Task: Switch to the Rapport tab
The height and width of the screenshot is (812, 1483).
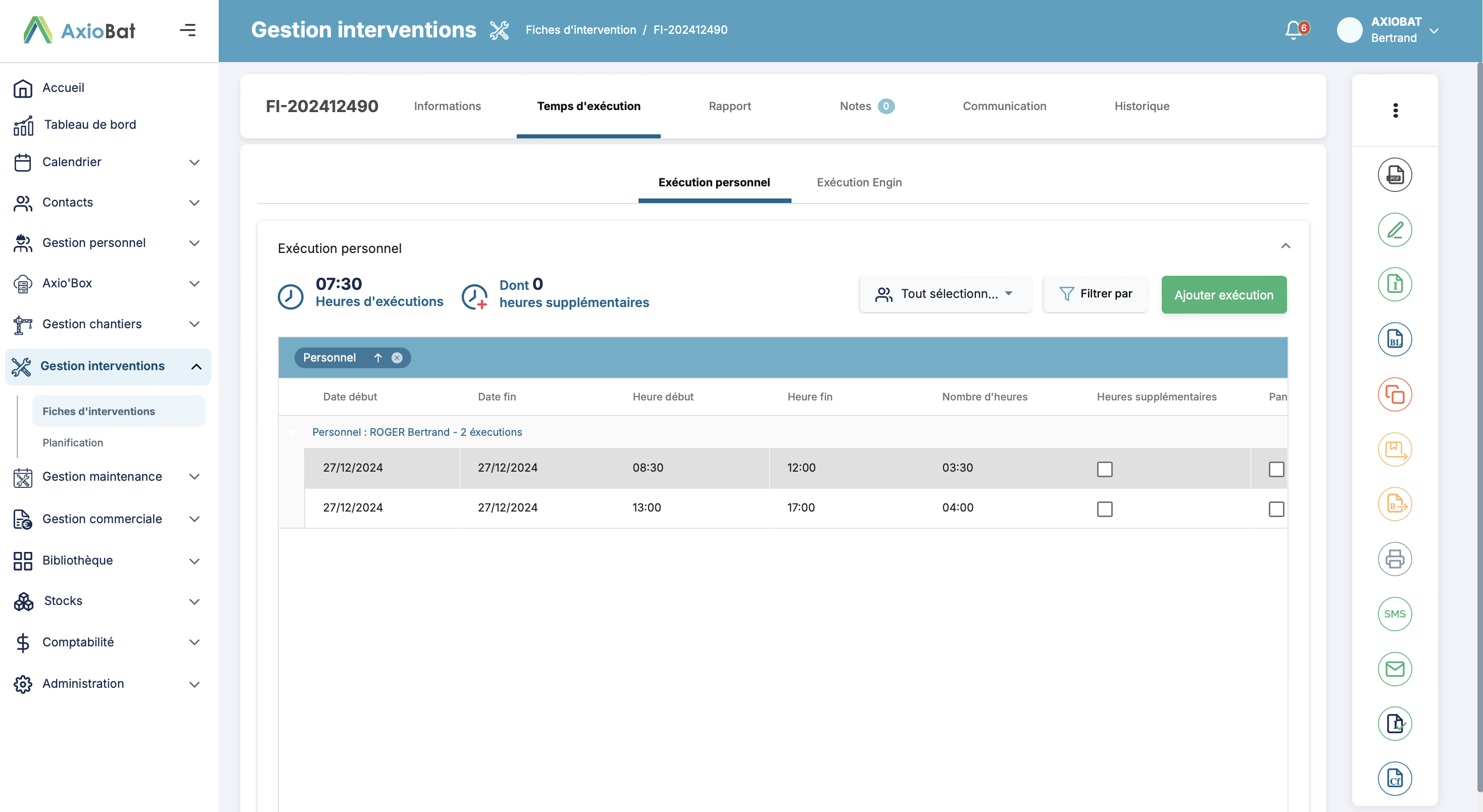Action: (x=729, y=106)
